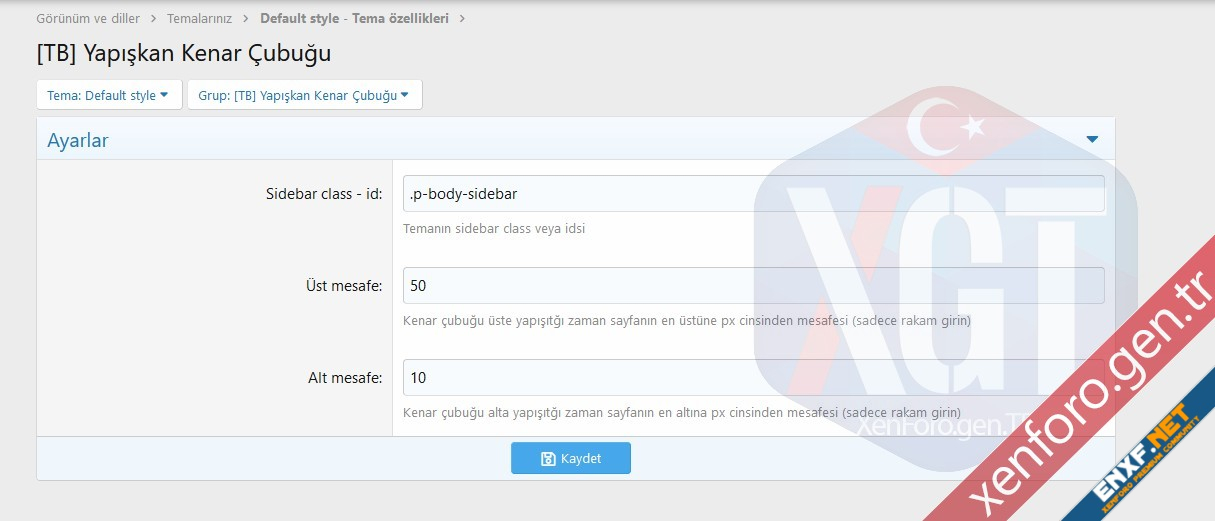Open the "Temalarınız" breadcrumb link
The width and height of the screenshot is (1215, 521).
200,19
